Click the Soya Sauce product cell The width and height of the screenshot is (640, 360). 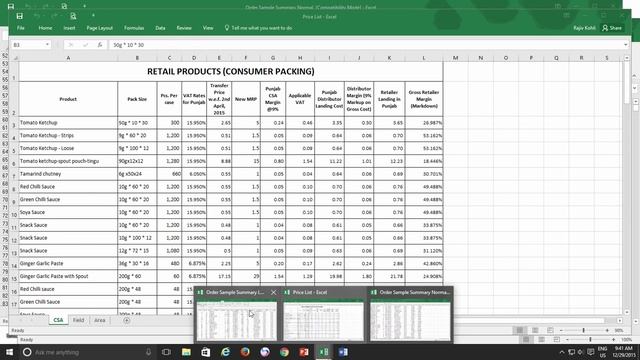coord(68,212)
